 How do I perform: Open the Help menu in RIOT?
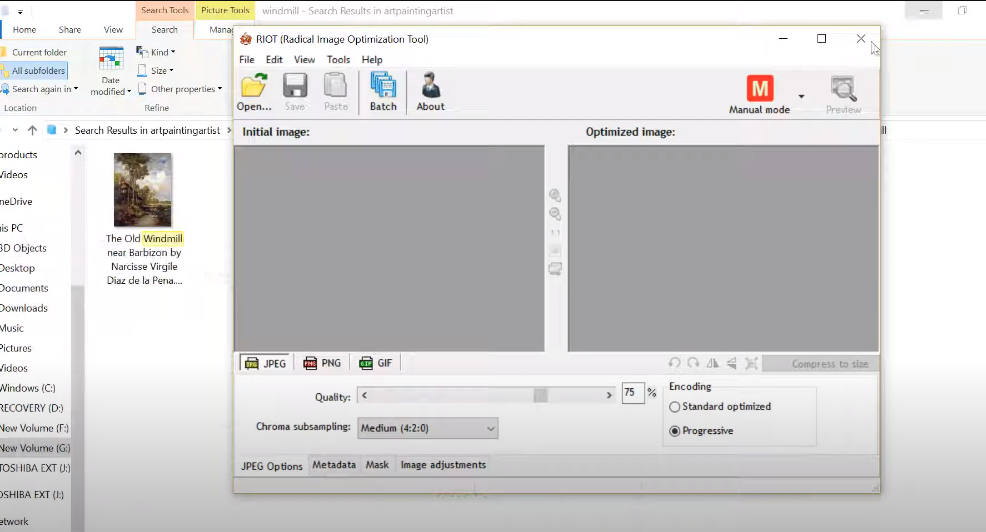tap(372, 60)
